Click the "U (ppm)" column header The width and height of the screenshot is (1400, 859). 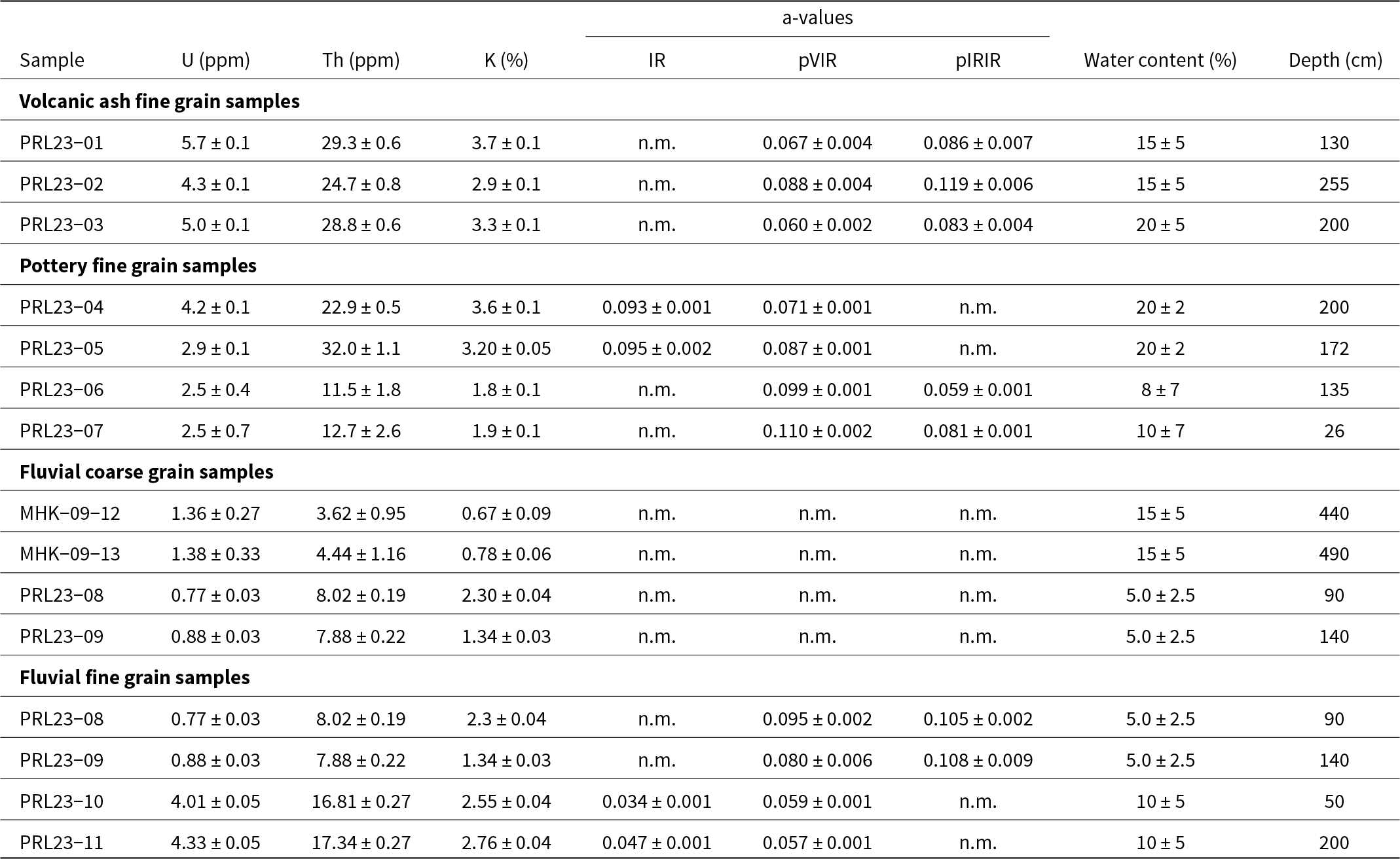click(x=215, y=60)
